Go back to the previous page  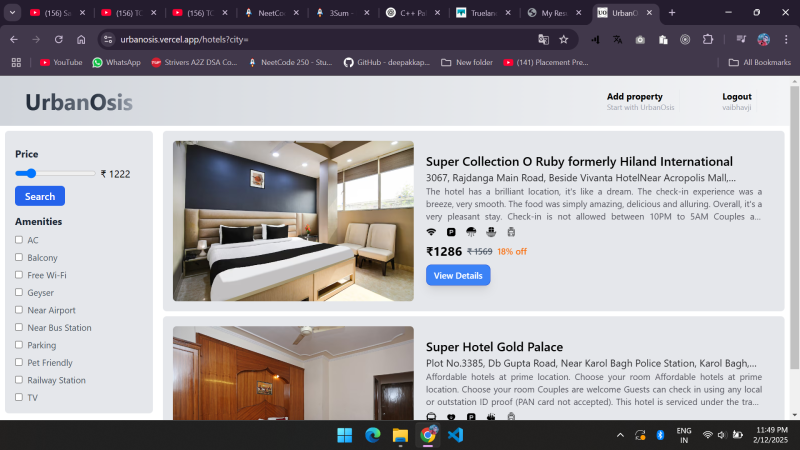14,39
